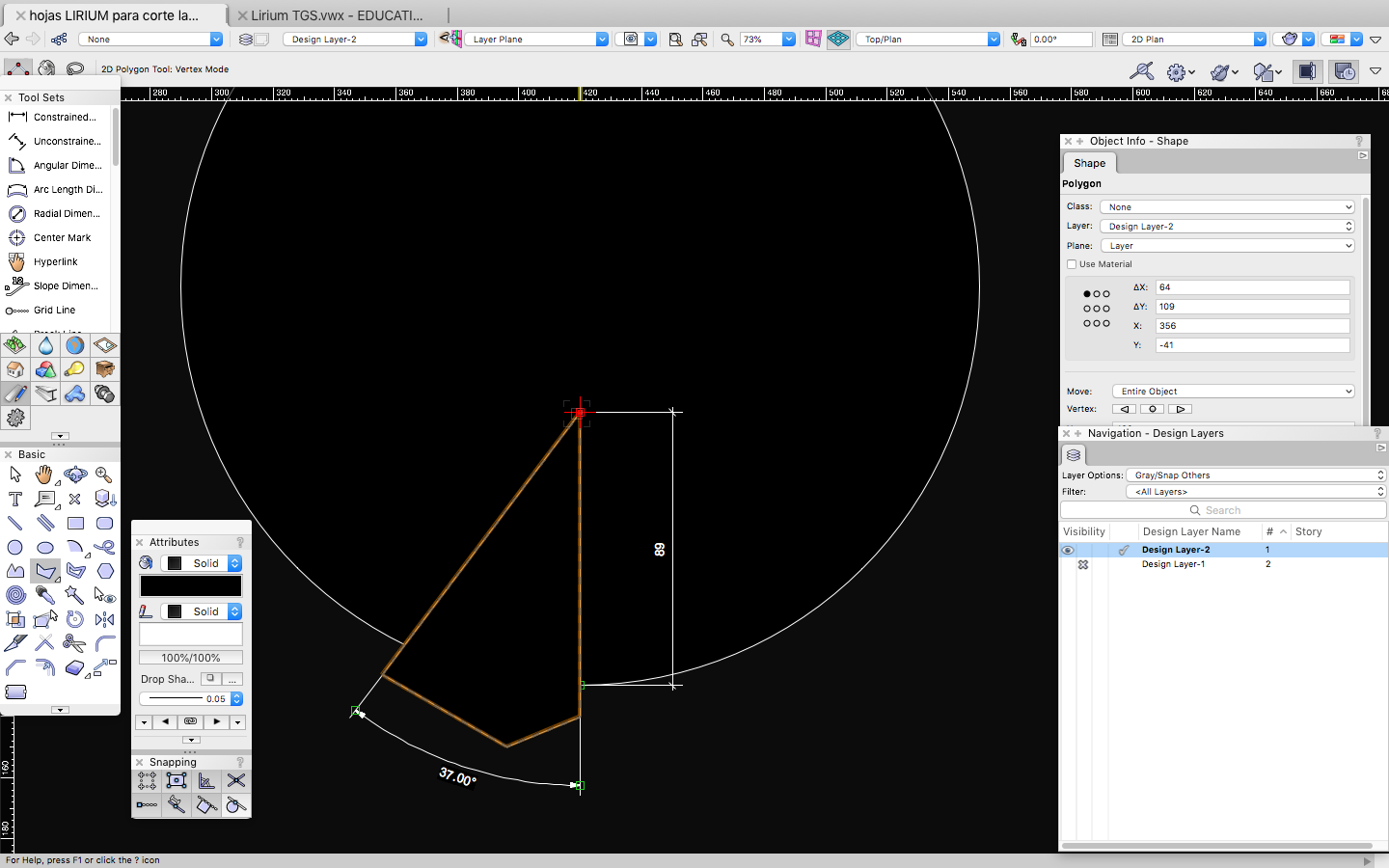The width and height of the screenshot is (1389, 868).
Task: Enable the Use Material checkbox
Action: point(1072,264)
